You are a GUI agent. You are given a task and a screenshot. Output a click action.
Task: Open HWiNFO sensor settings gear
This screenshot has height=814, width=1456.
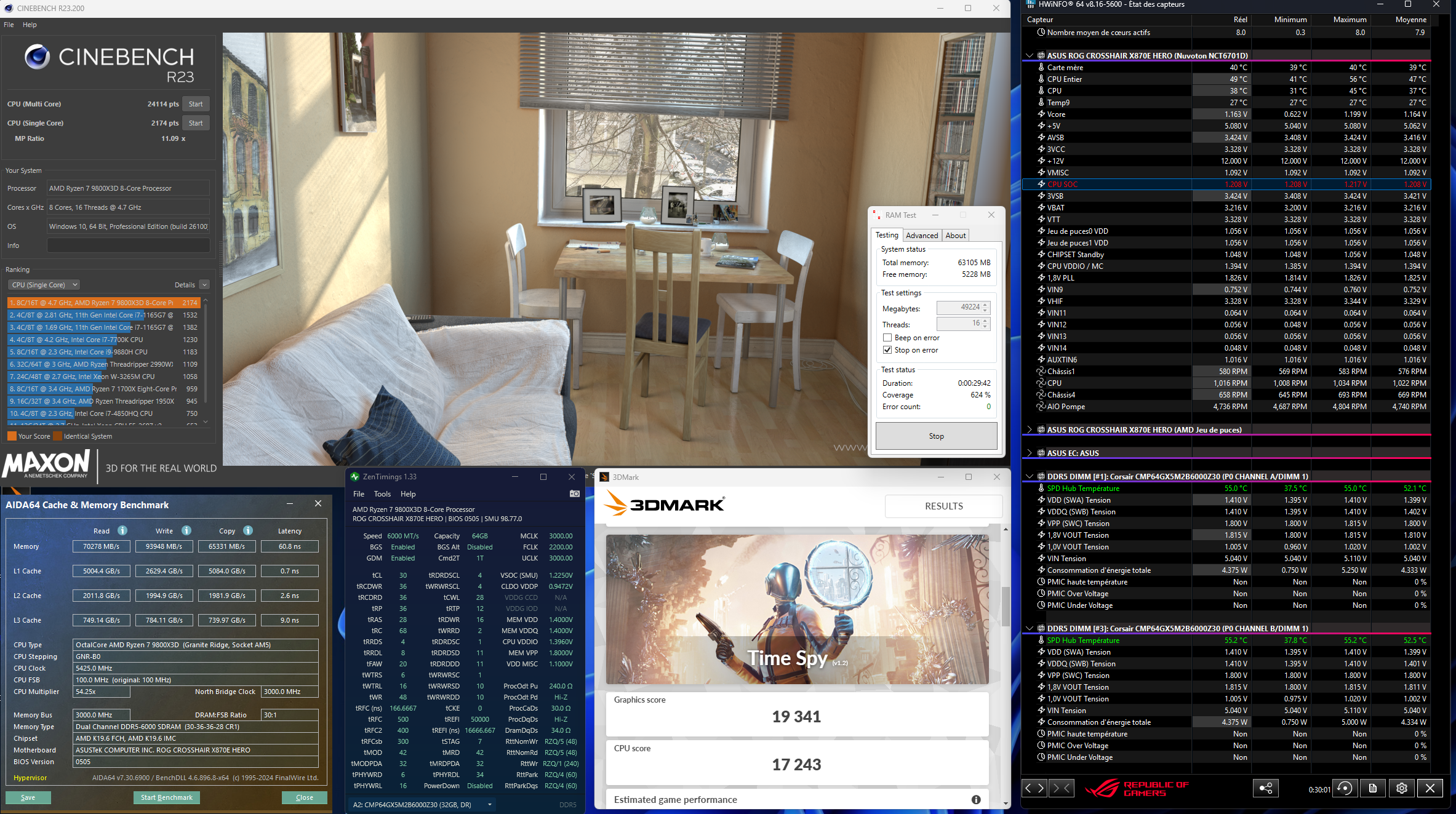click(1402, 788)
